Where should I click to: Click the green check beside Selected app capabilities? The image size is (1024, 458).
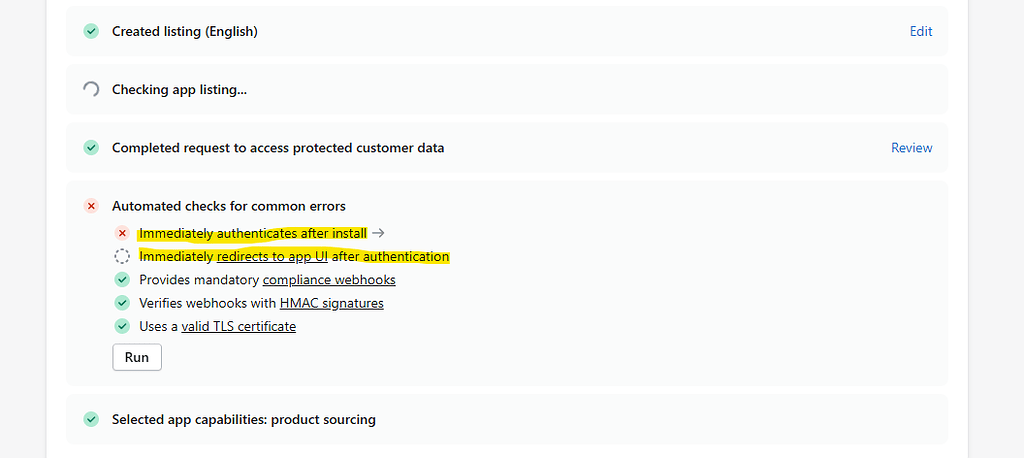click(x=91, y=419)
